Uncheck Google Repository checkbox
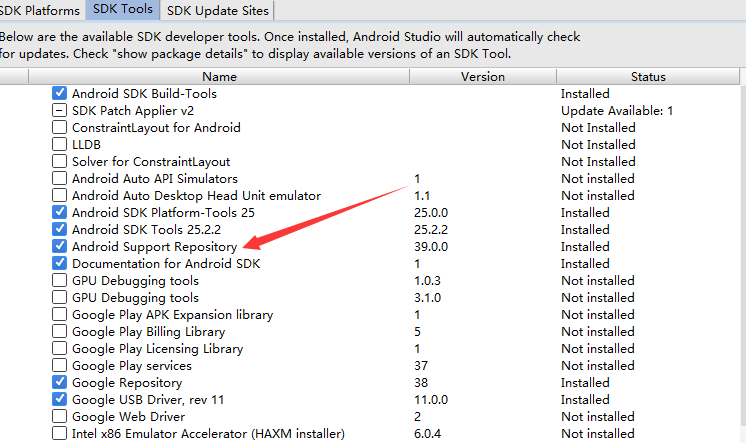The height and width of the screenshot is (443, 746). click(59, 383)
